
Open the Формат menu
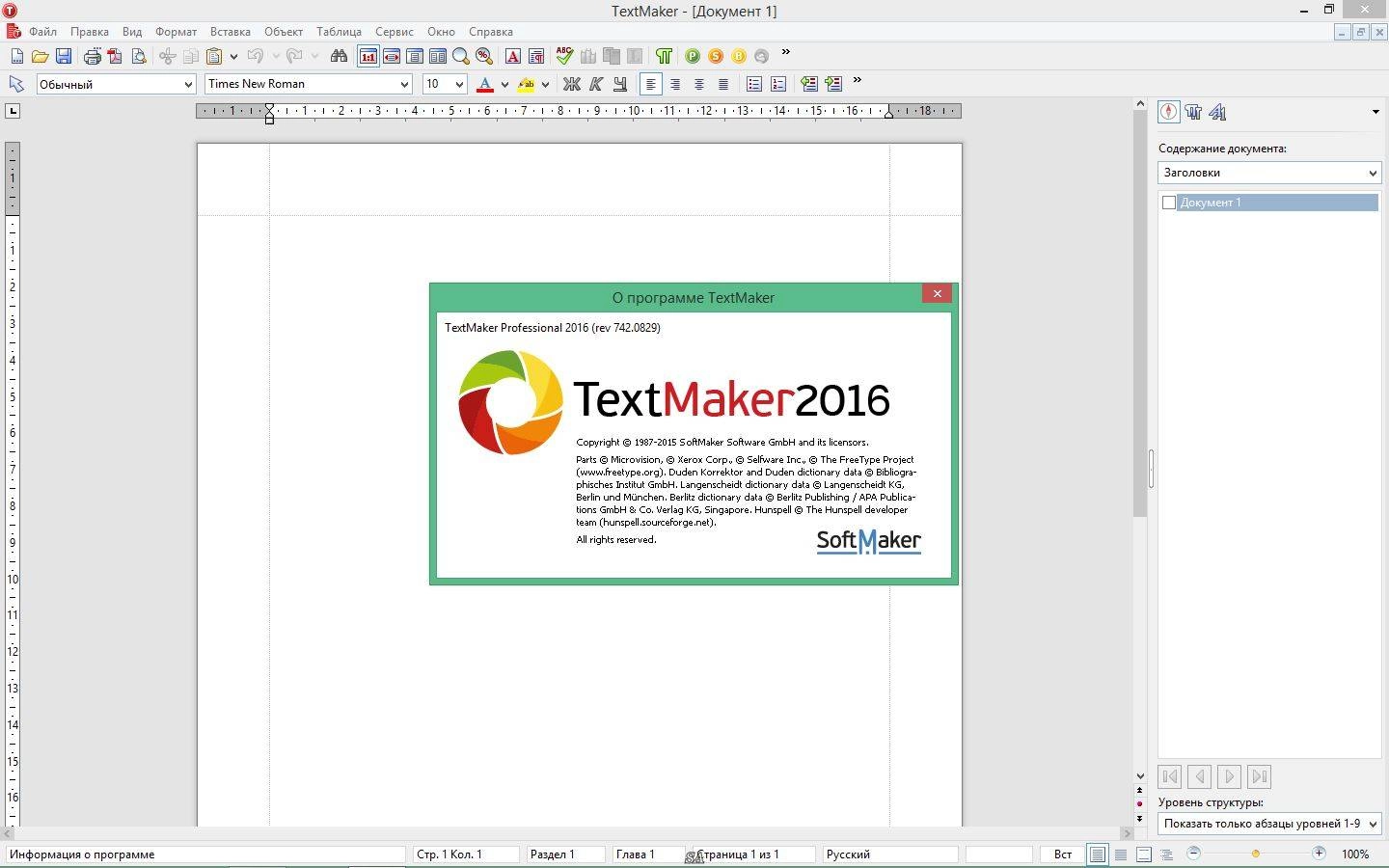(x=176, y=32)
